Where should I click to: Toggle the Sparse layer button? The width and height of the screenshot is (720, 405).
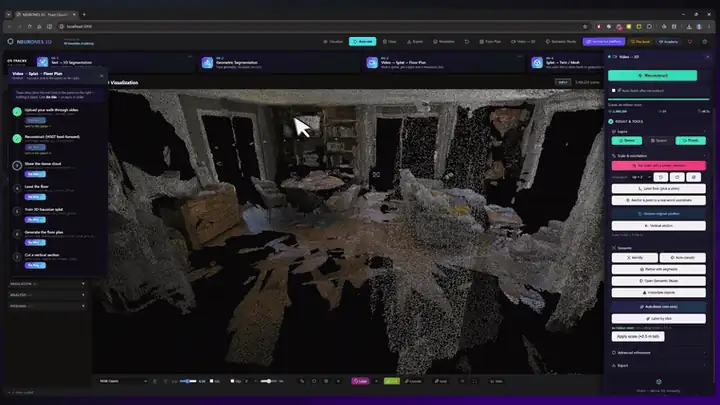(658, 141)
